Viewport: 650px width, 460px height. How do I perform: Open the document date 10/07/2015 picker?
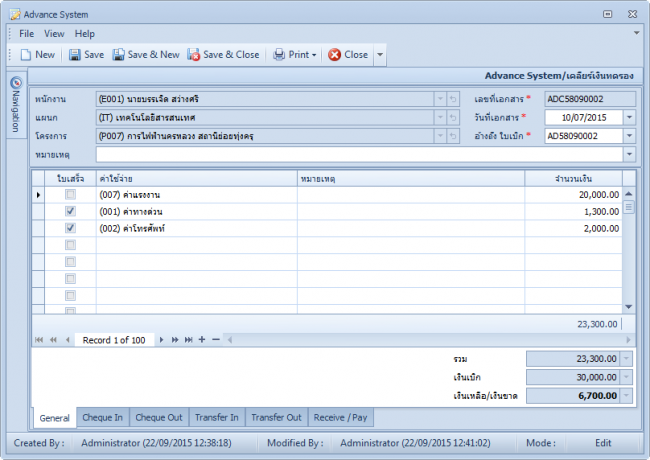coord(629,118)
